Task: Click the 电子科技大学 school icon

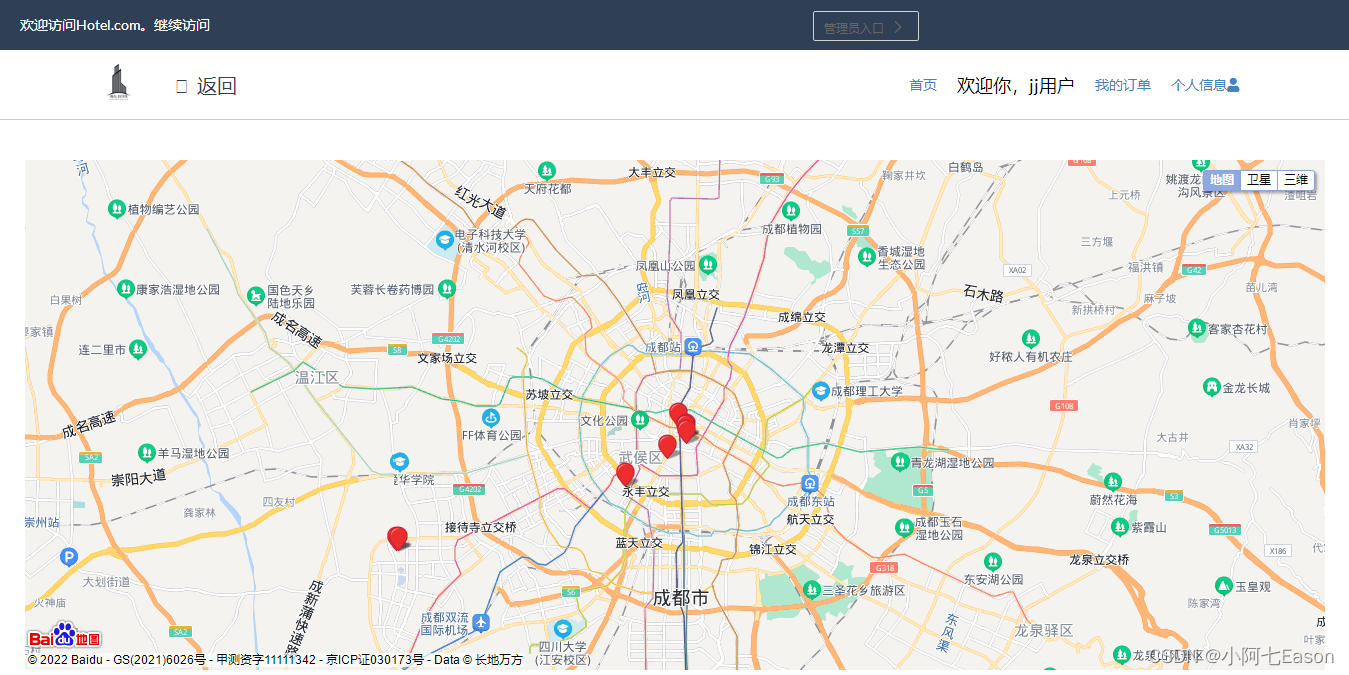Action: pos(445,240)
